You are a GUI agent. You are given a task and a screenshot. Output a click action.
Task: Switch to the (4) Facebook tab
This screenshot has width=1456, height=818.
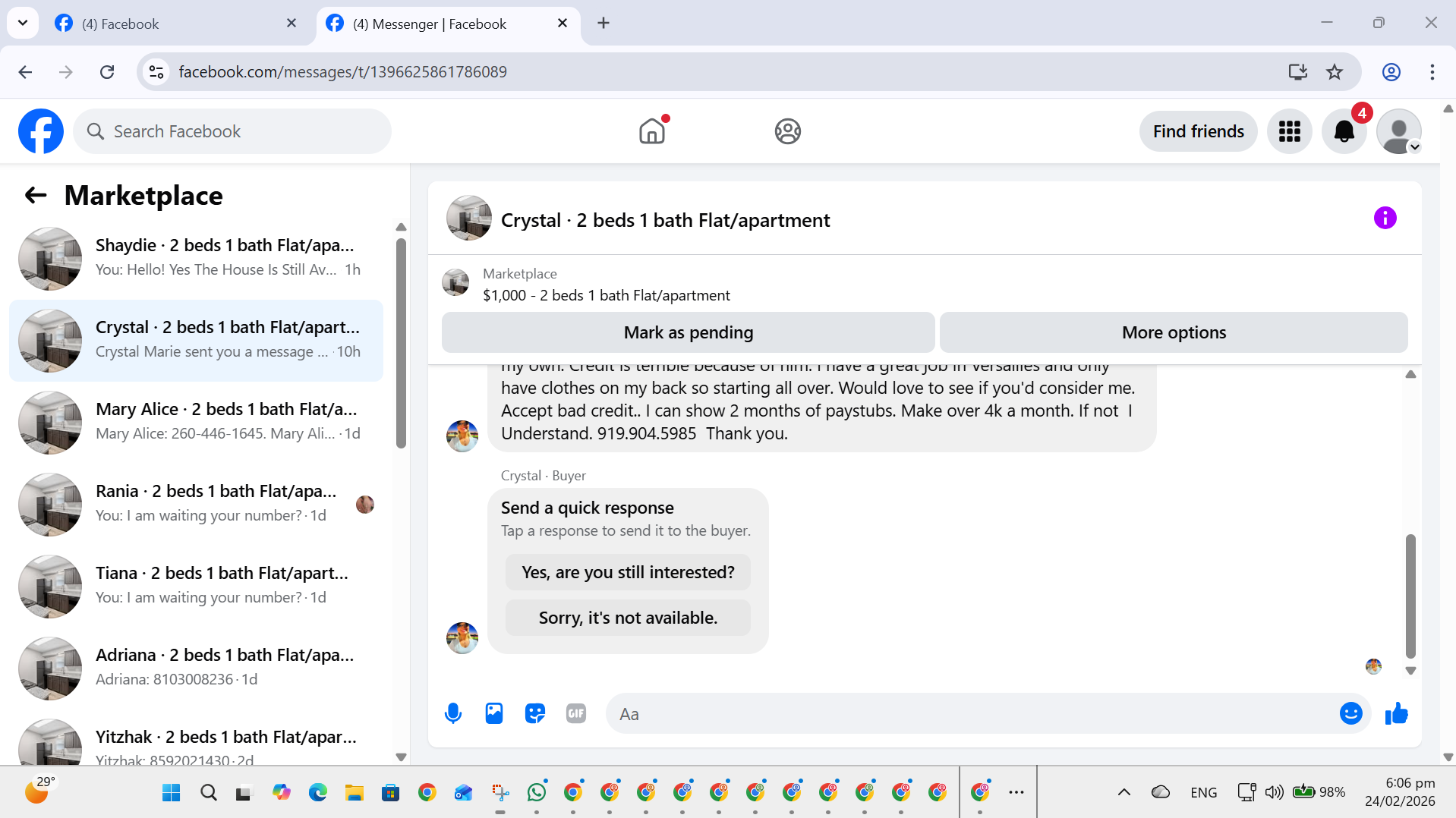[x=175, y=24]
